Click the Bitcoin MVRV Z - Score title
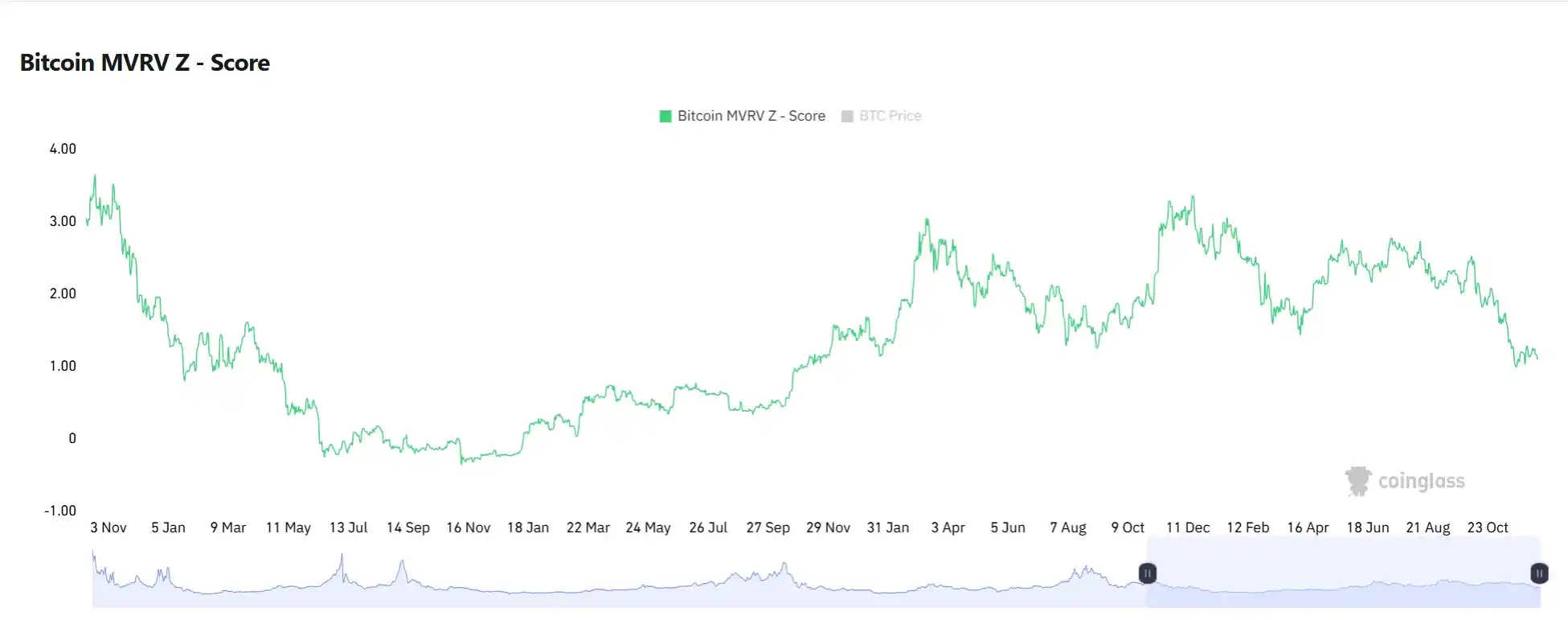 pyautogui.click(x=145, y=63)
